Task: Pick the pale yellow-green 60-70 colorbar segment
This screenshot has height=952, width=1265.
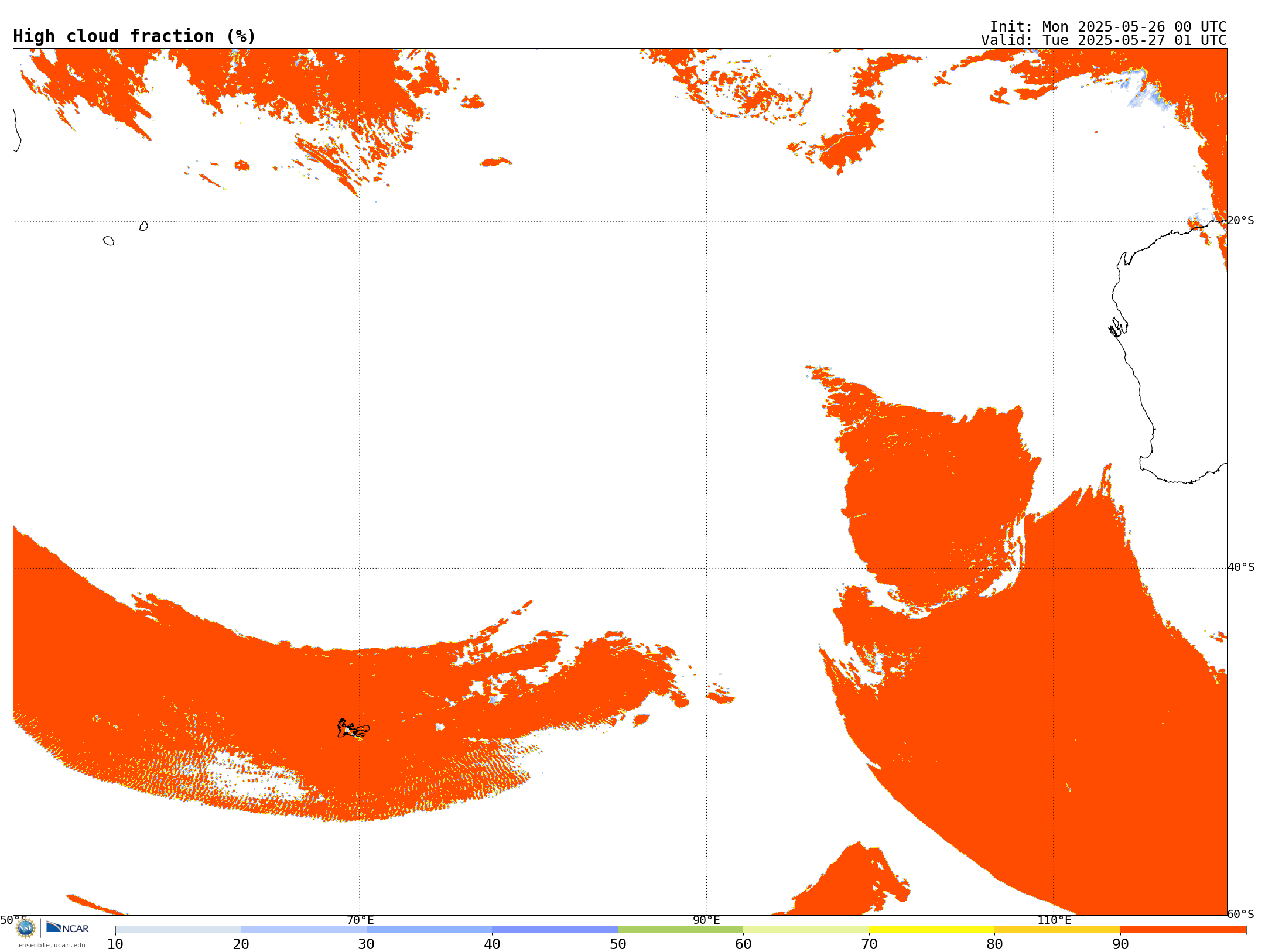Action: (x=806, y=930)
